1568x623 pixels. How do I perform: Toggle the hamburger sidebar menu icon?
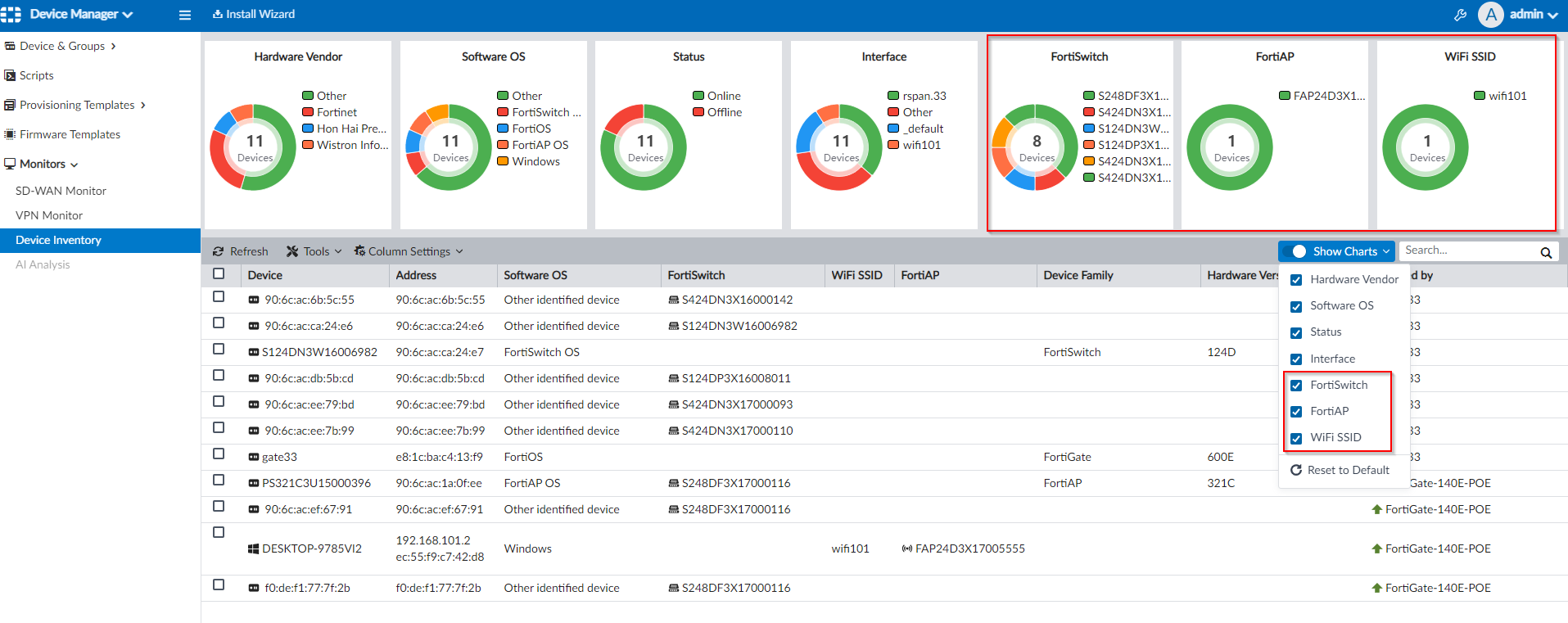coord(185,15)
